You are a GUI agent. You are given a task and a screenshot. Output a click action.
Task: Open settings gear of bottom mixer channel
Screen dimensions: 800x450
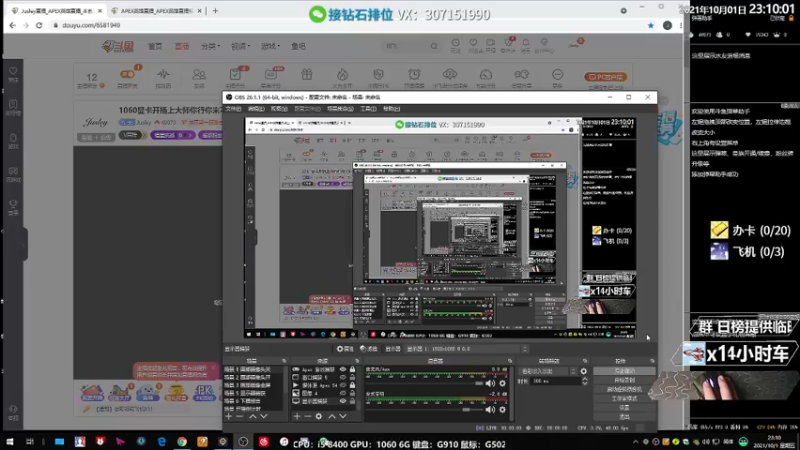(x=503, y=409)
